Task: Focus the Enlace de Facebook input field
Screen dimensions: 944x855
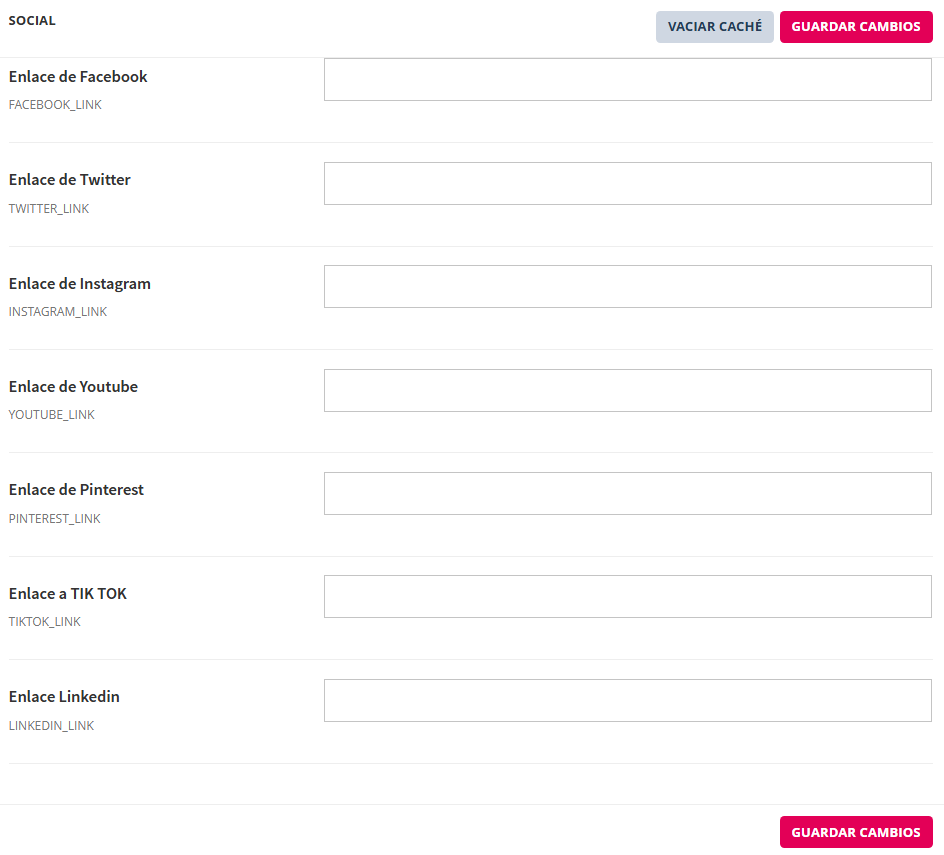Action: 627,80
